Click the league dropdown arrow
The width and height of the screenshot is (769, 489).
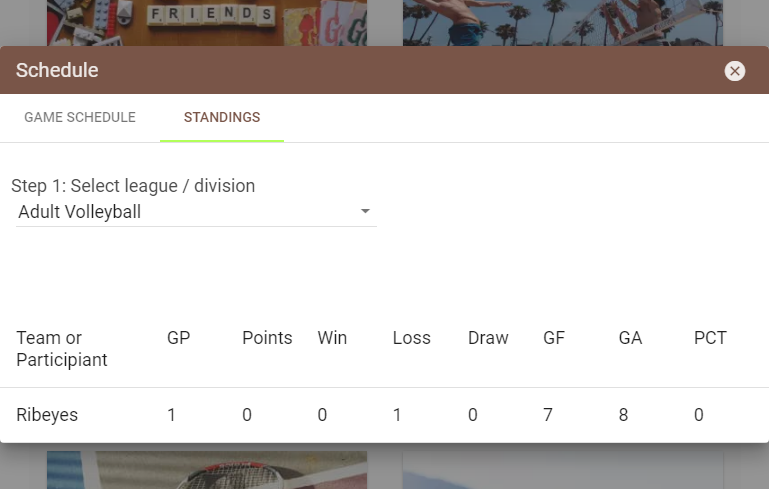click(x=365, y=212)
